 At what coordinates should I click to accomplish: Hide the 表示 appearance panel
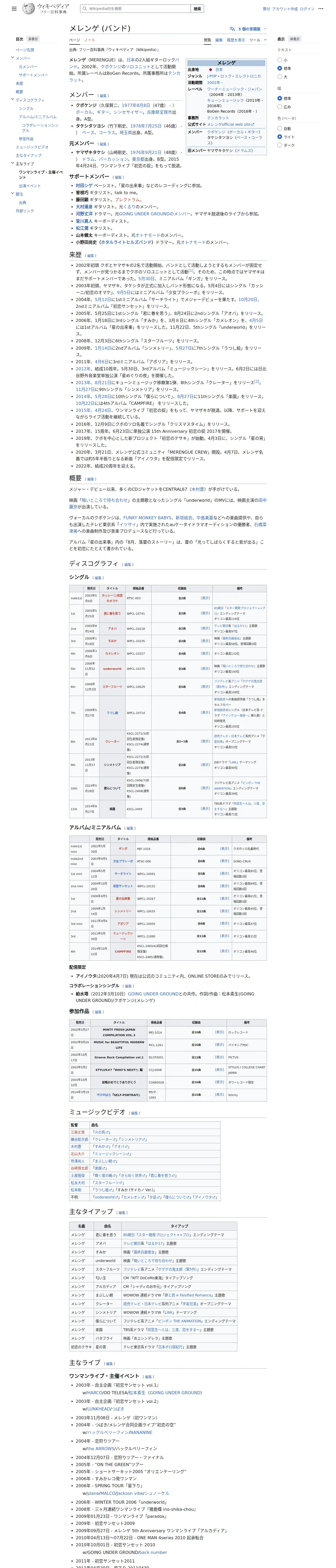tap(295, 39)
